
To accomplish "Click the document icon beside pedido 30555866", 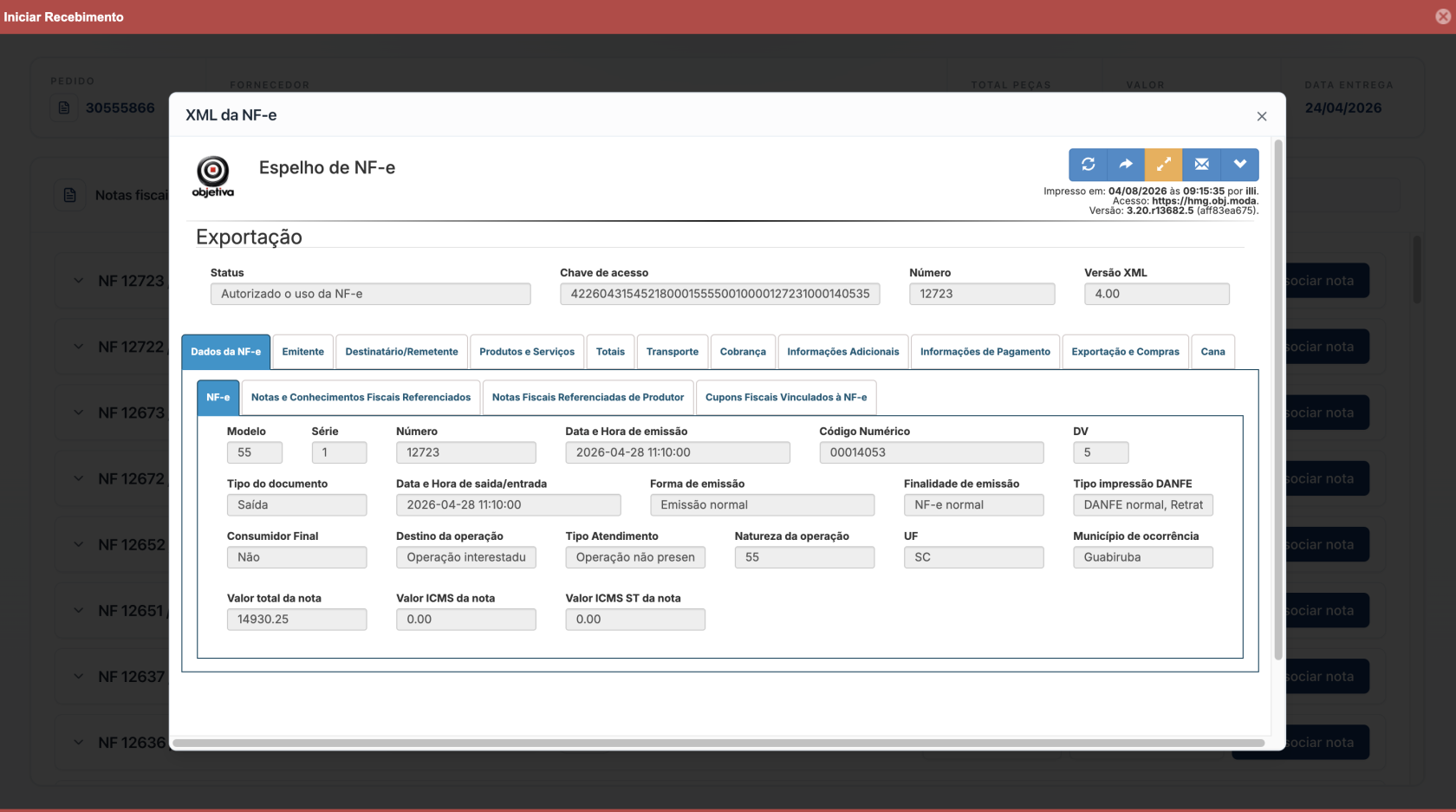I will [64, 107].
